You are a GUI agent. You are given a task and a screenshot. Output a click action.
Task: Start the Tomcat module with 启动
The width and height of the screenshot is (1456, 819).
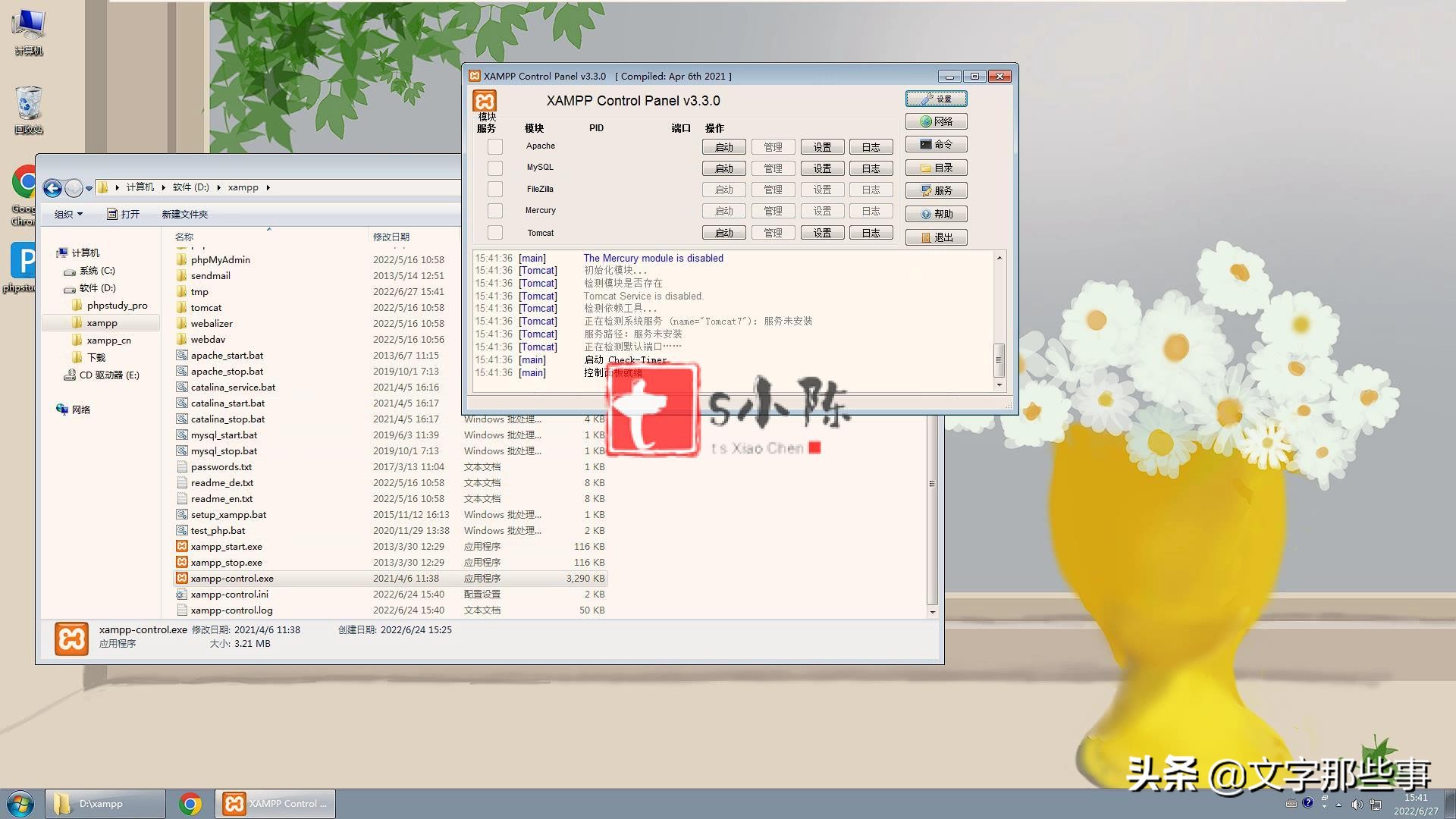723,233
